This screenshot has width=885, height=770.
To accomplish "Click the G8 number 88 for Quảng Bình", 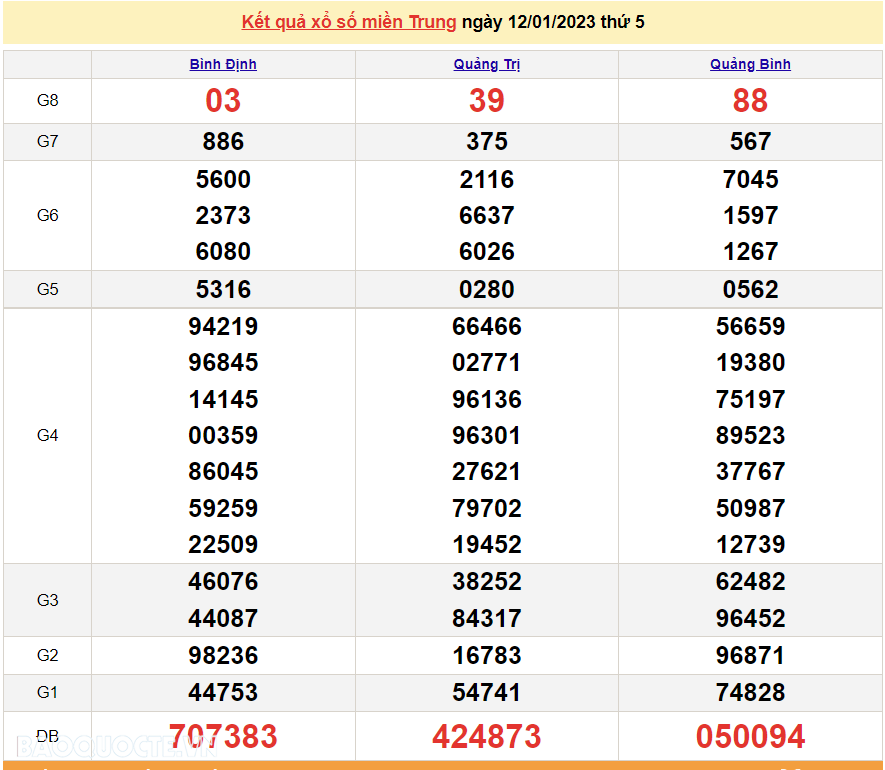I will (x=751, y=101).
